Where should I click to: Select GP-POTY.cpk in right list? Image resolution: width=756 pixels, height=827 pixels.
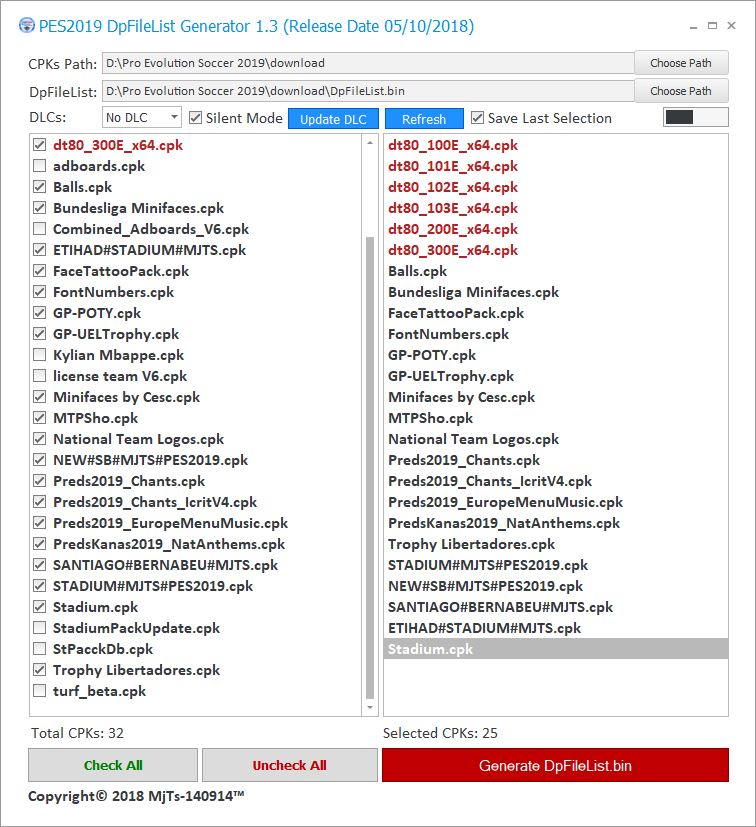(432, 355)
